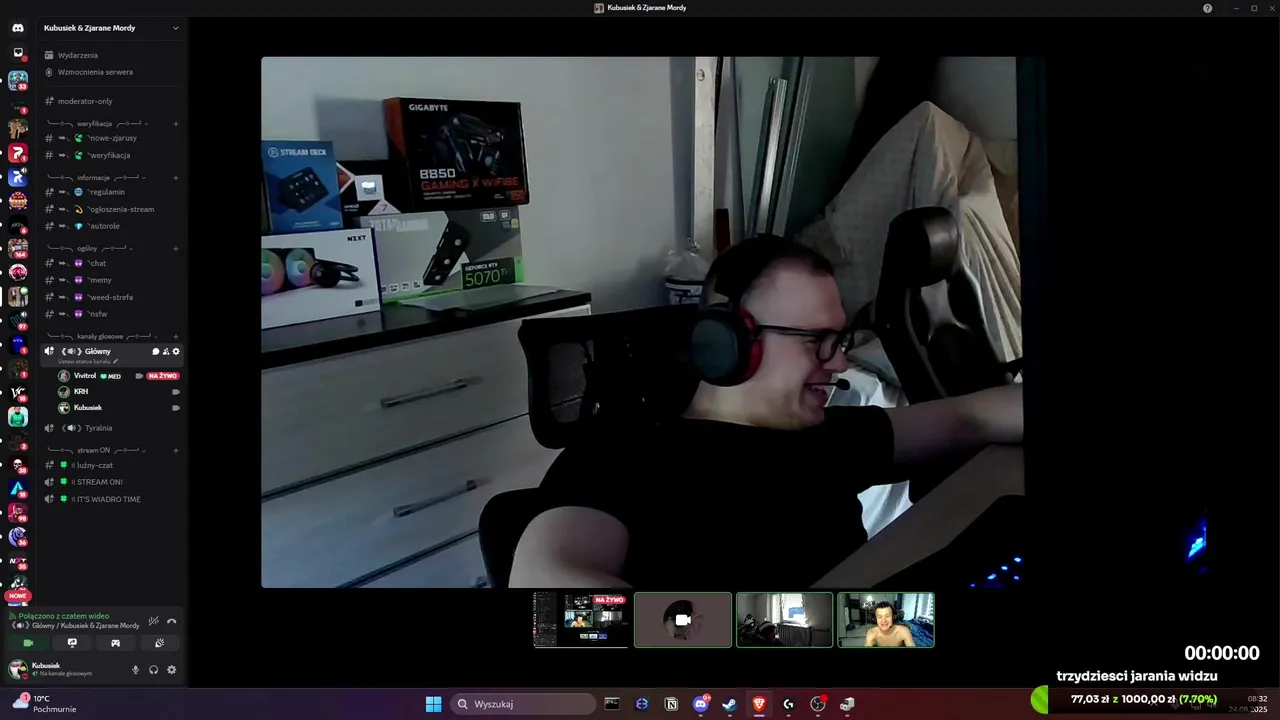Click invite people icon on Główny channel
This screenshot has width=1280, height=720.
point(166,351)
